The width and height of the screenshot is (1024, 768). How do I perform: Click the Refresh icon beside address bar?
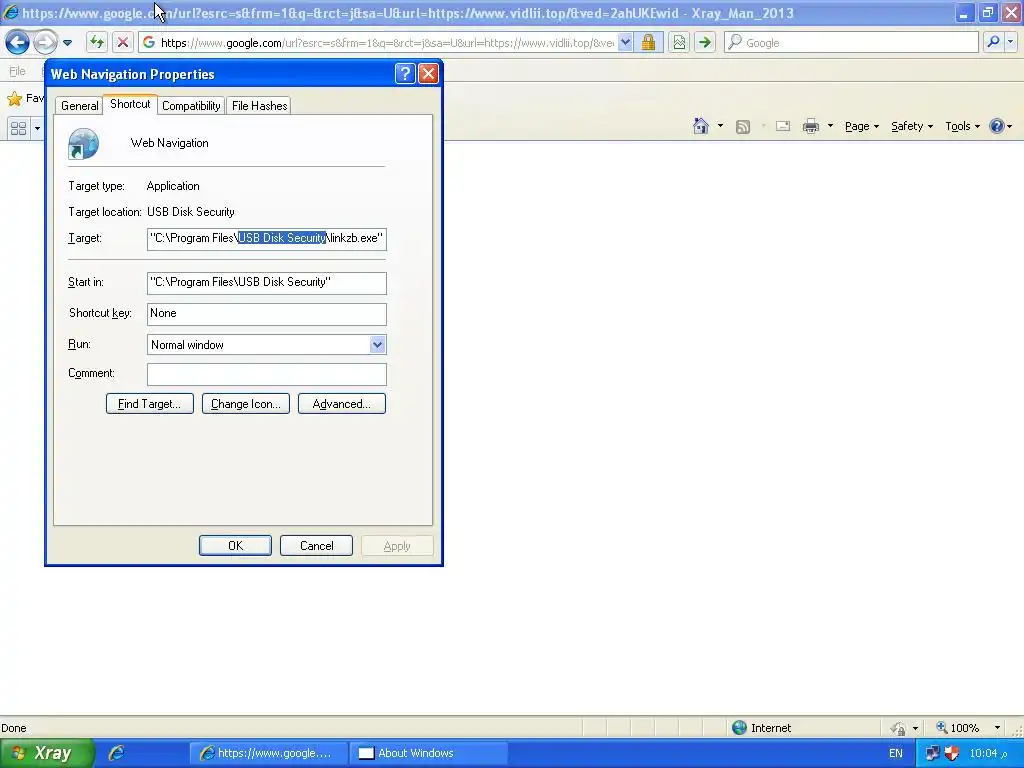click(x=97, y=42)
